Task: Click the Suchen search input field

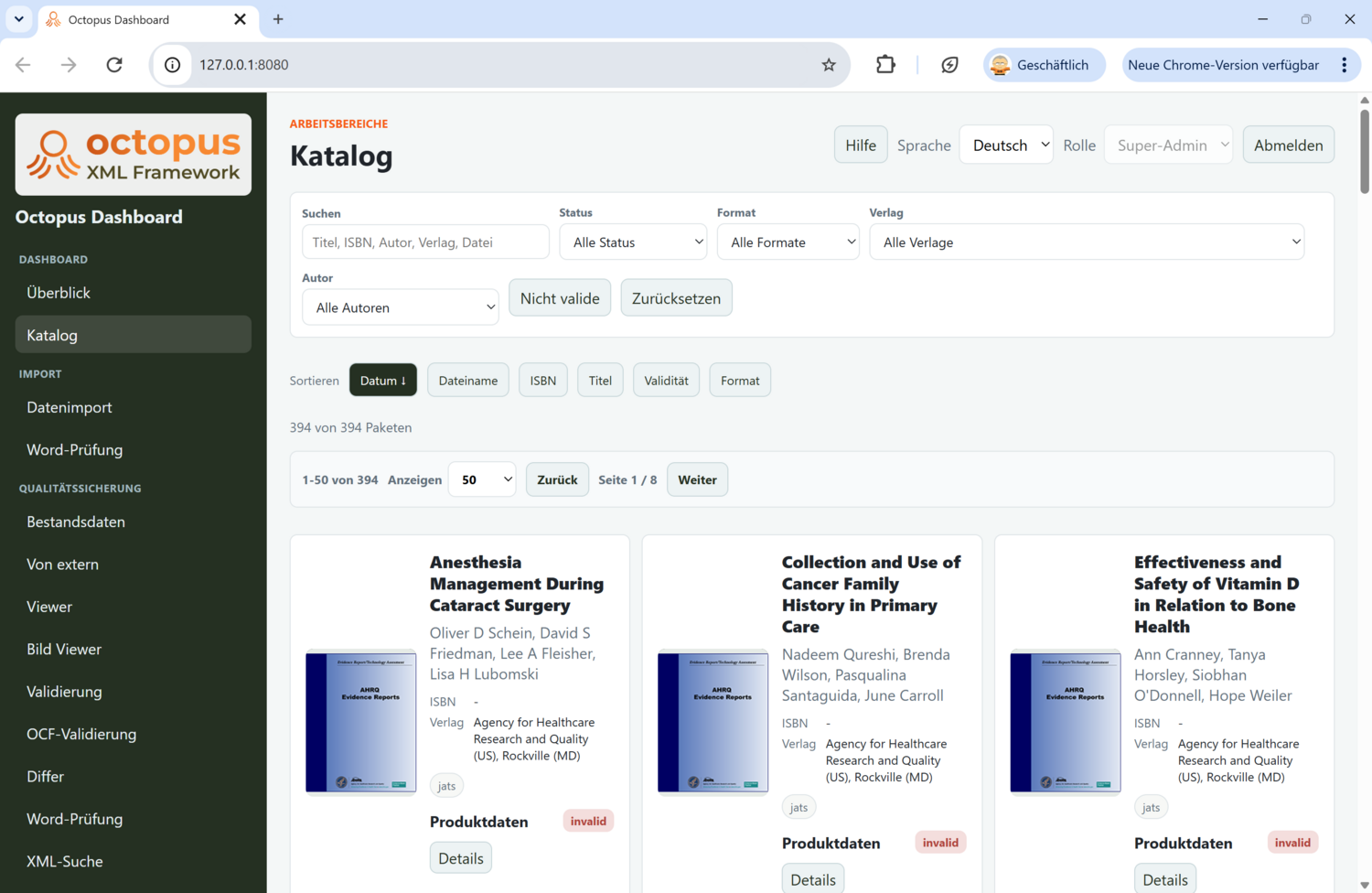Action: [x=425, y=242]
